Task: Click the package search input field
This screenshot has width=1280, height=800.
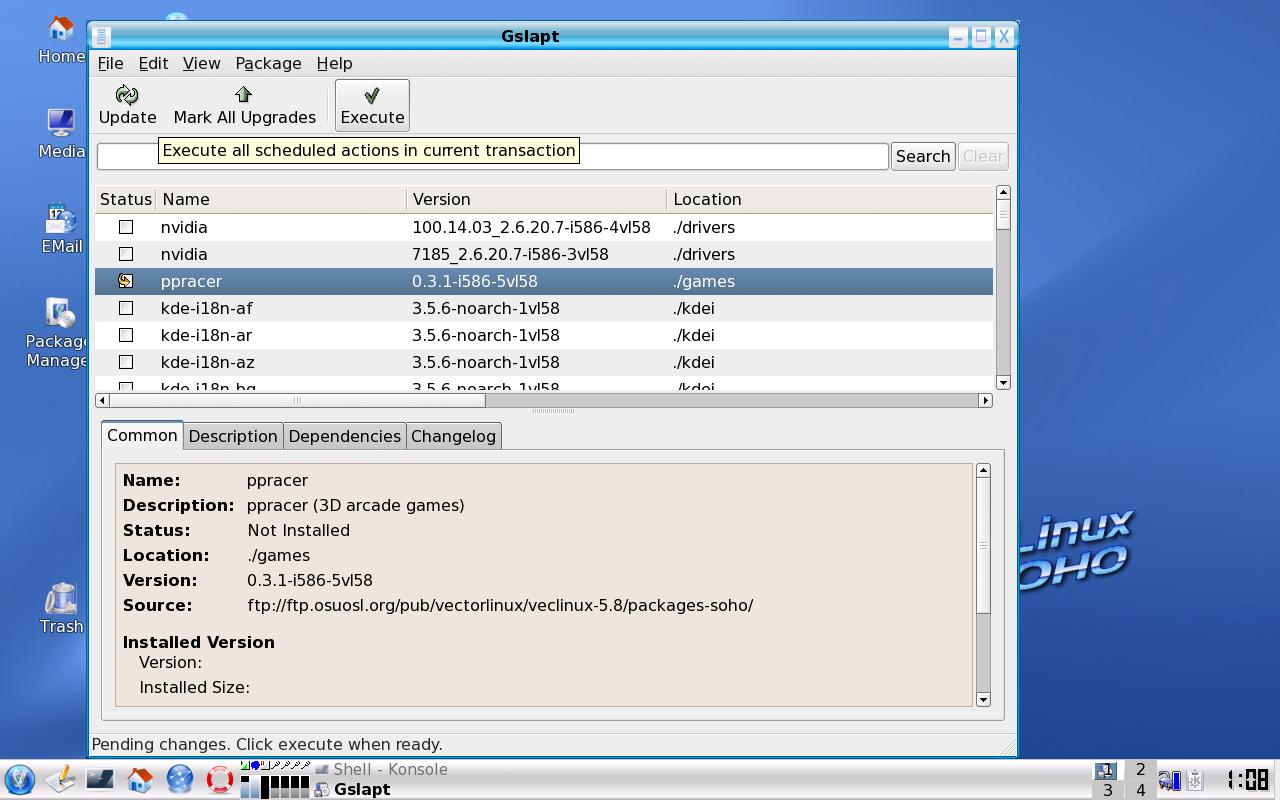Action: click(x=492, y=157)
